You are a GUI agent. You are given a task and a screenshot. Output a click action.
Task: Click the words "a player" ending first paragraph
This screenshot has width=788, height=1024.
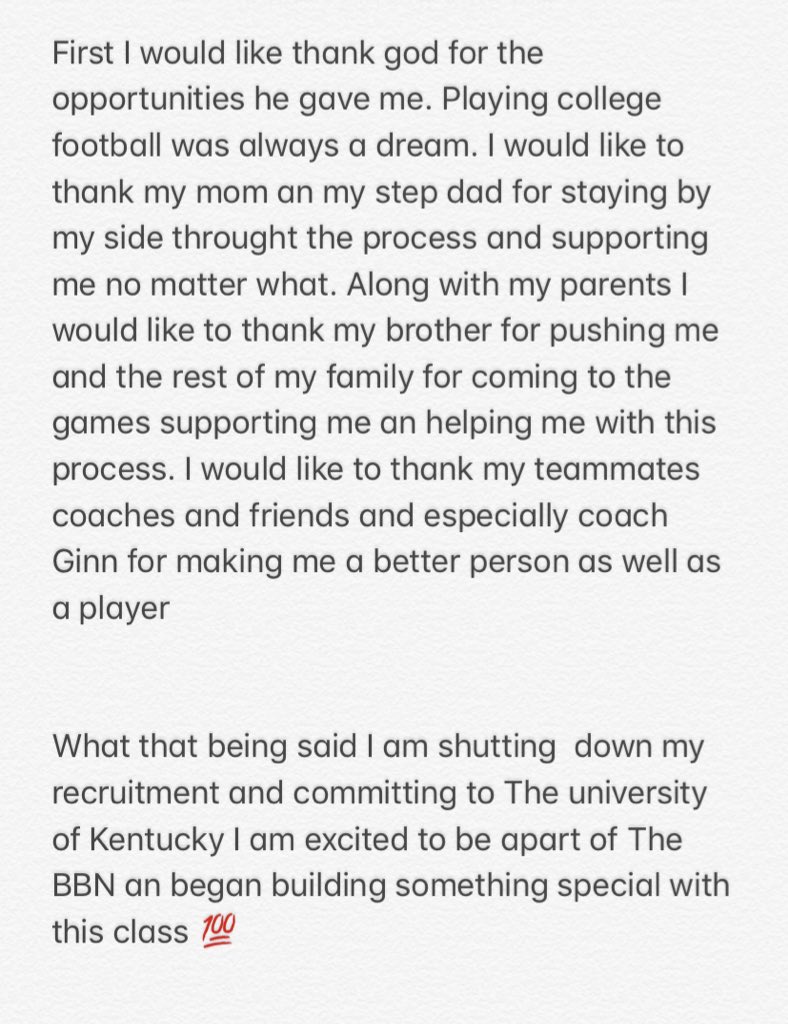pyautogui.click(x=110, y=609)
